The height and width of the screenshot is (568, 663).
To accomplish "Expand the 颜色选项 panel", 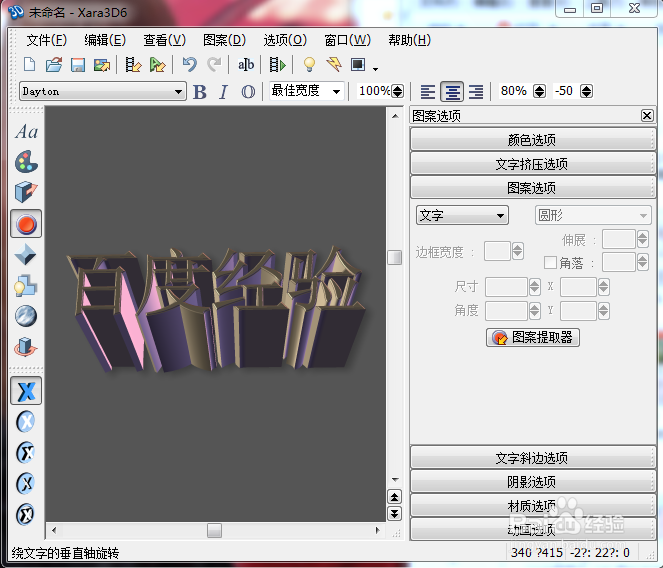I will [532, 140].
